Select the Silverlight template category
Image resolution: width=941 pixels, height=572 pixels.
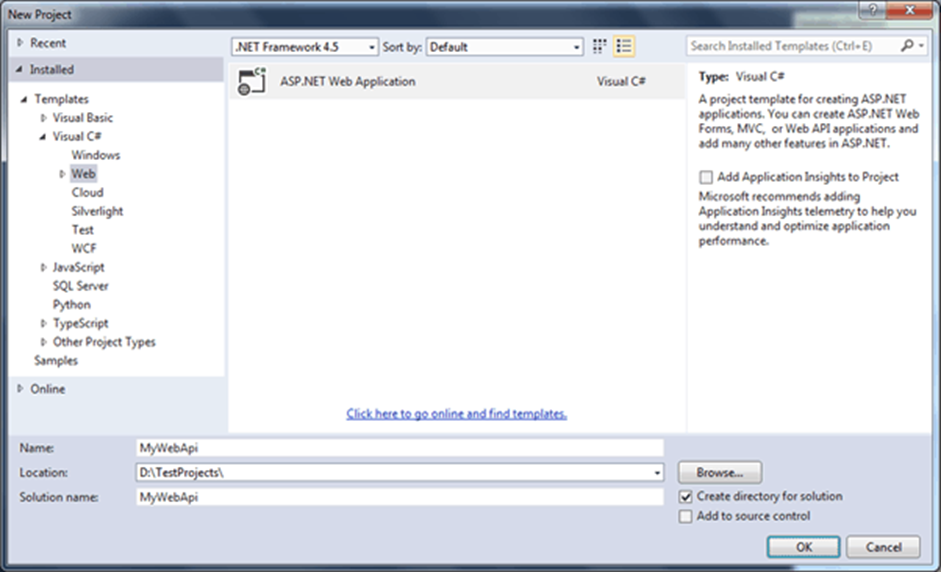tap(97, 211)
